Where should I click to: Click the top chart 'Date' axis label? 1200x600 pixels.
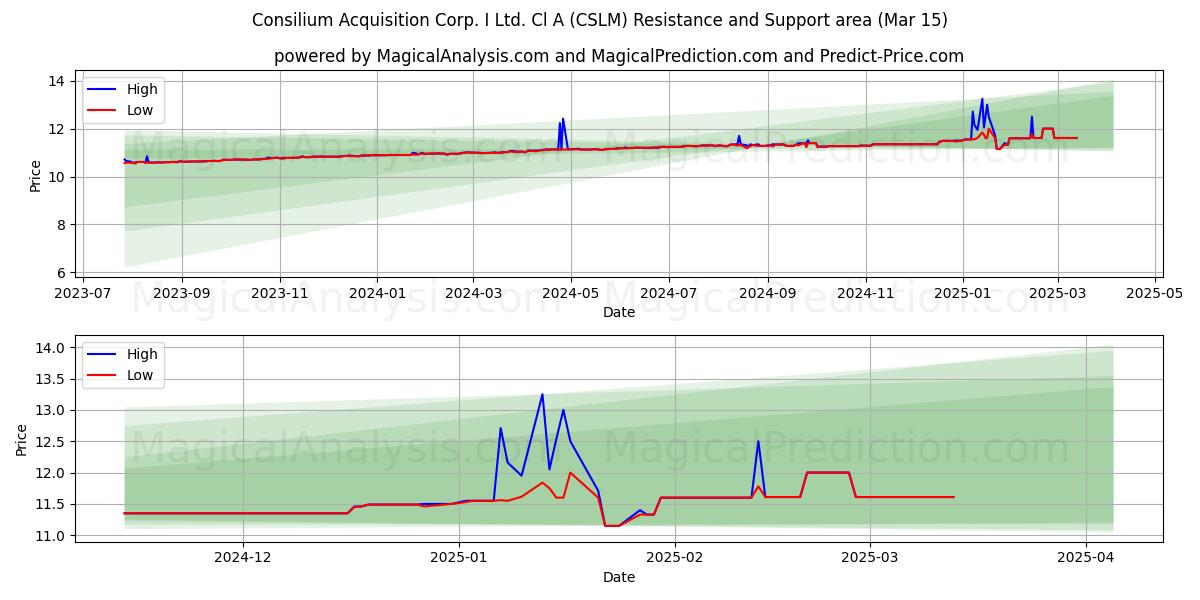tap(619, 312)
